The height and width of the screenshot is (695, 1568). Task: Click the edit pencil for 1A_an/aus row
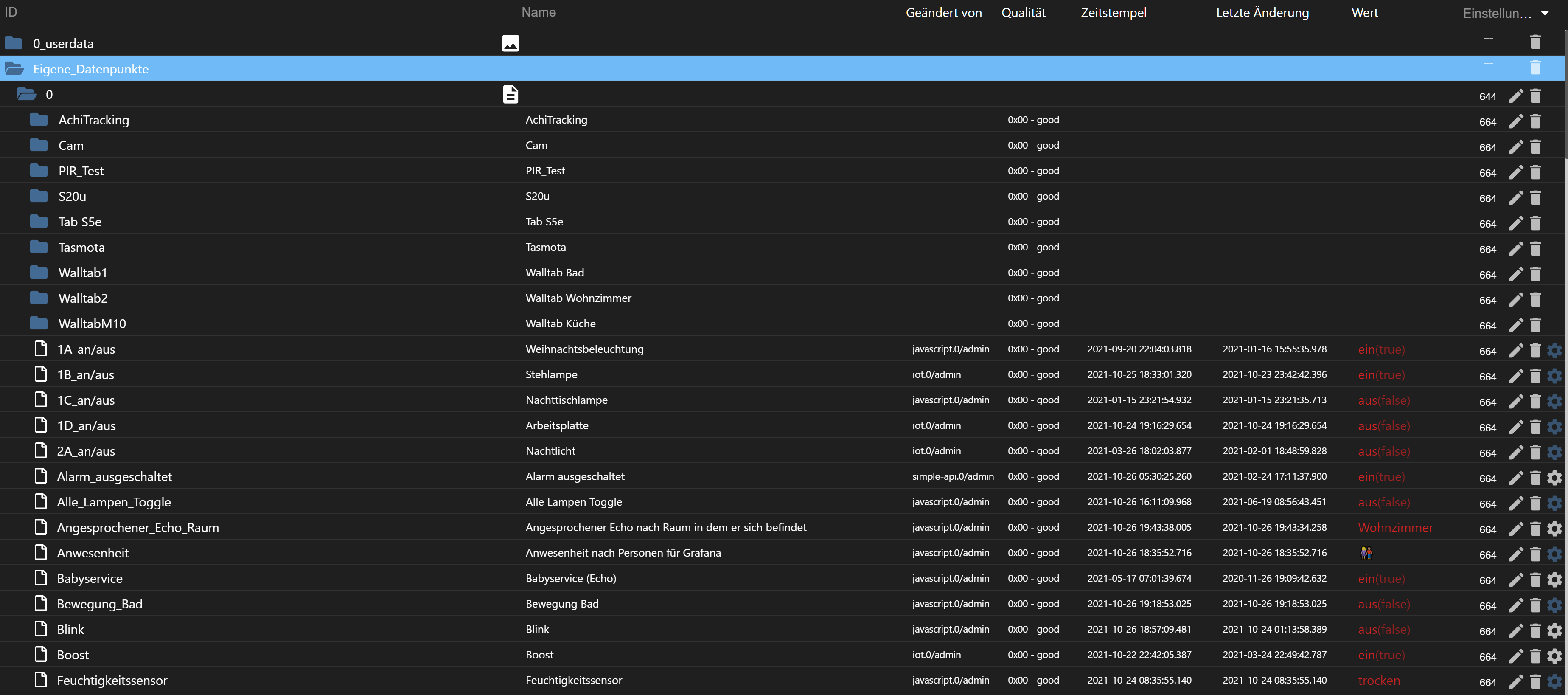[x=1516, y=350]
